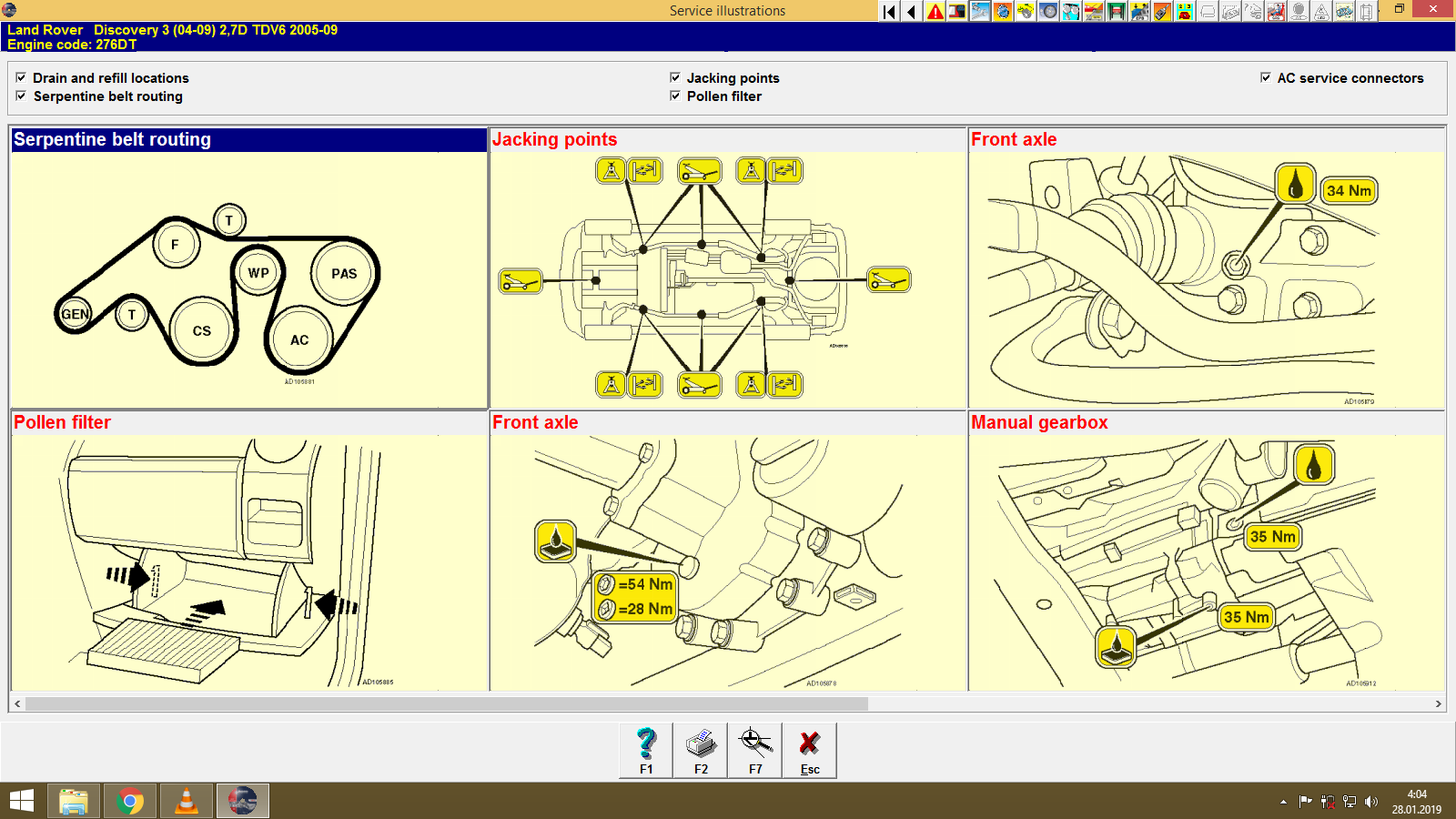Select the wrench service toolbar icon
Viewport: 1456px width, 819px height.
[980, 11]
